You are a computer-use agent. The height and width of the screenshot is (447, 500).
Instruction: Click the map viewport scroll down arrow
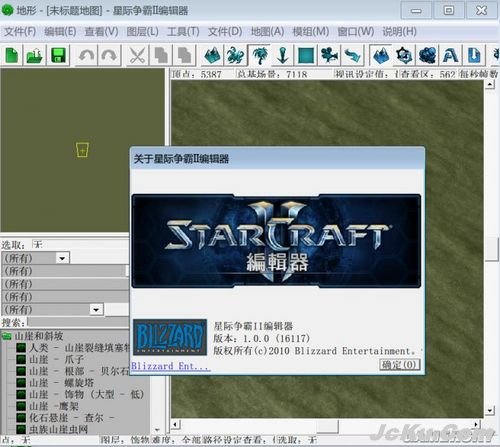(489, 410)
